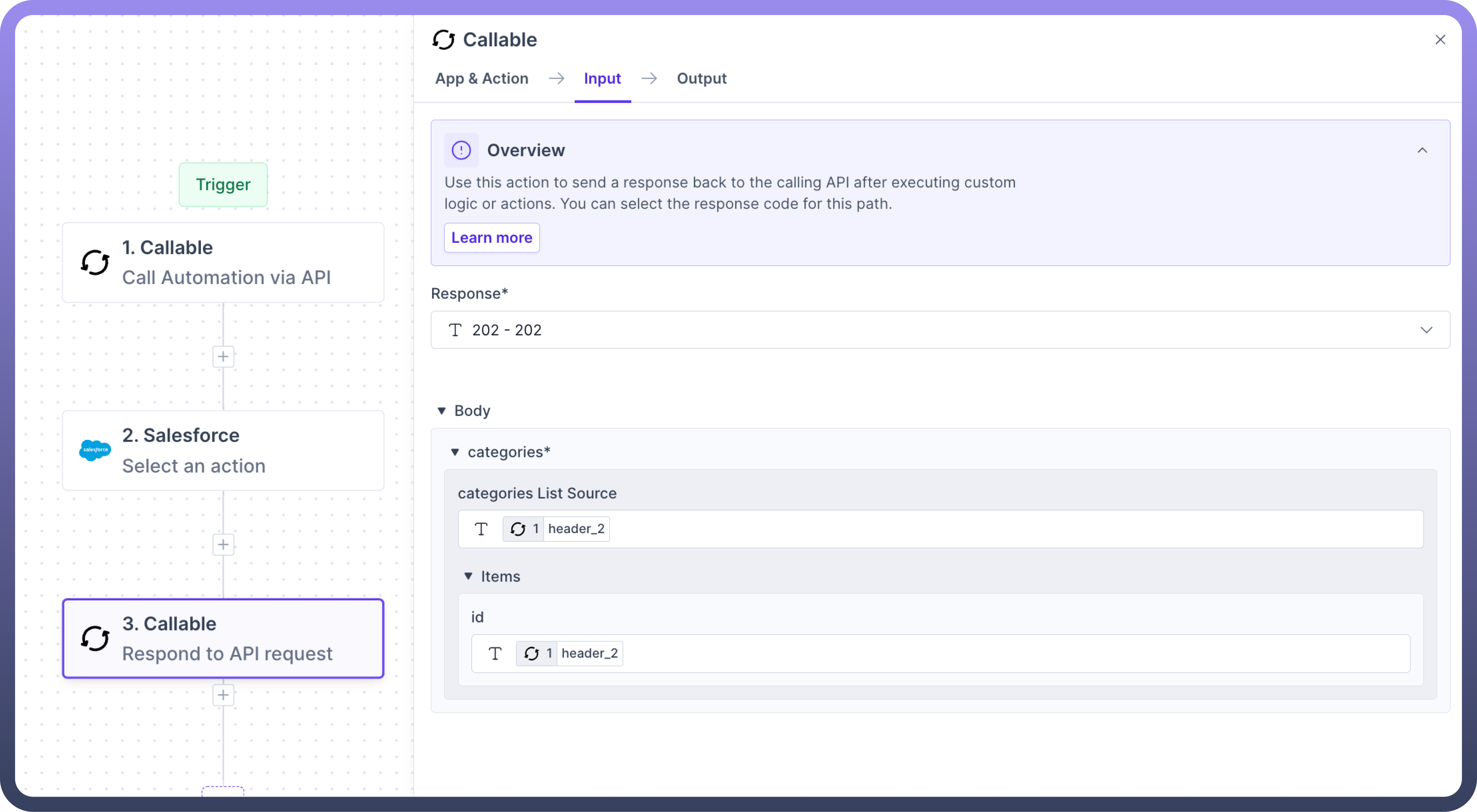
Task: Click the Salesforce cloud logo on step 2
Action: [95, 450]
